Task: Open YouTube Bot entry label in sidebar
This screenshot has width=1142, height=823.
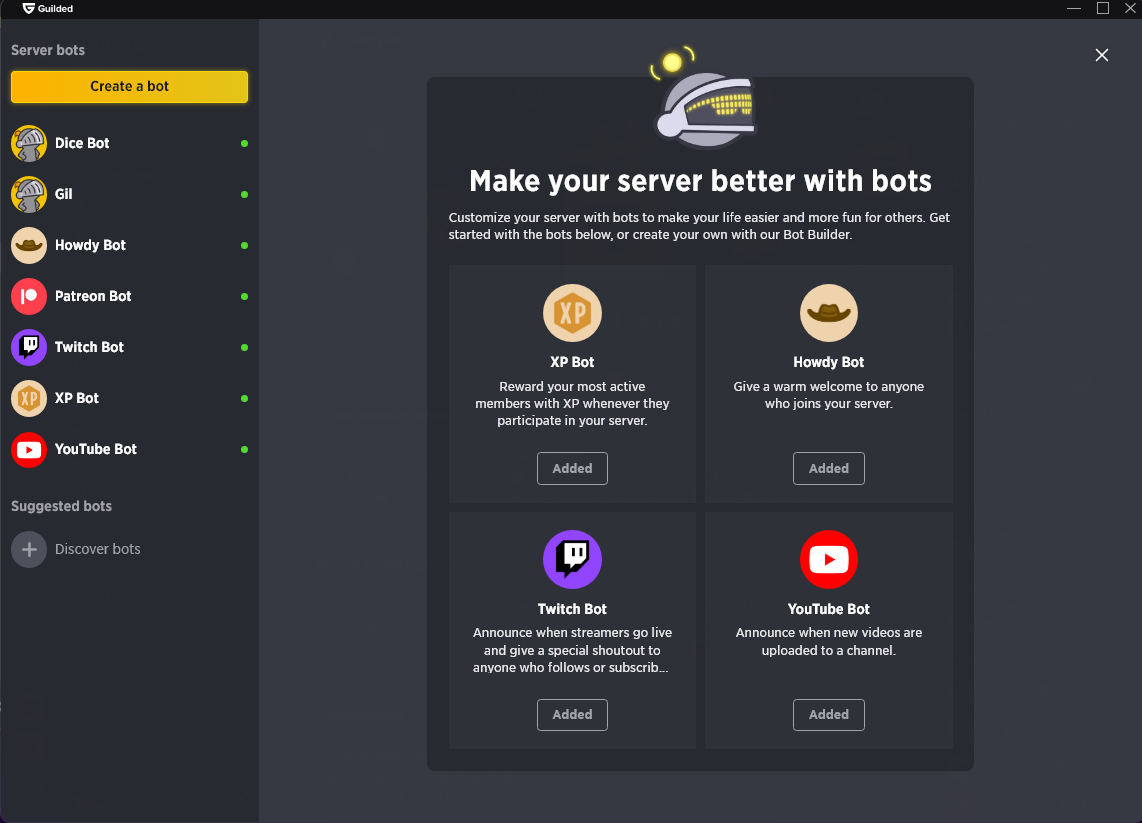Action: (96, 449)
